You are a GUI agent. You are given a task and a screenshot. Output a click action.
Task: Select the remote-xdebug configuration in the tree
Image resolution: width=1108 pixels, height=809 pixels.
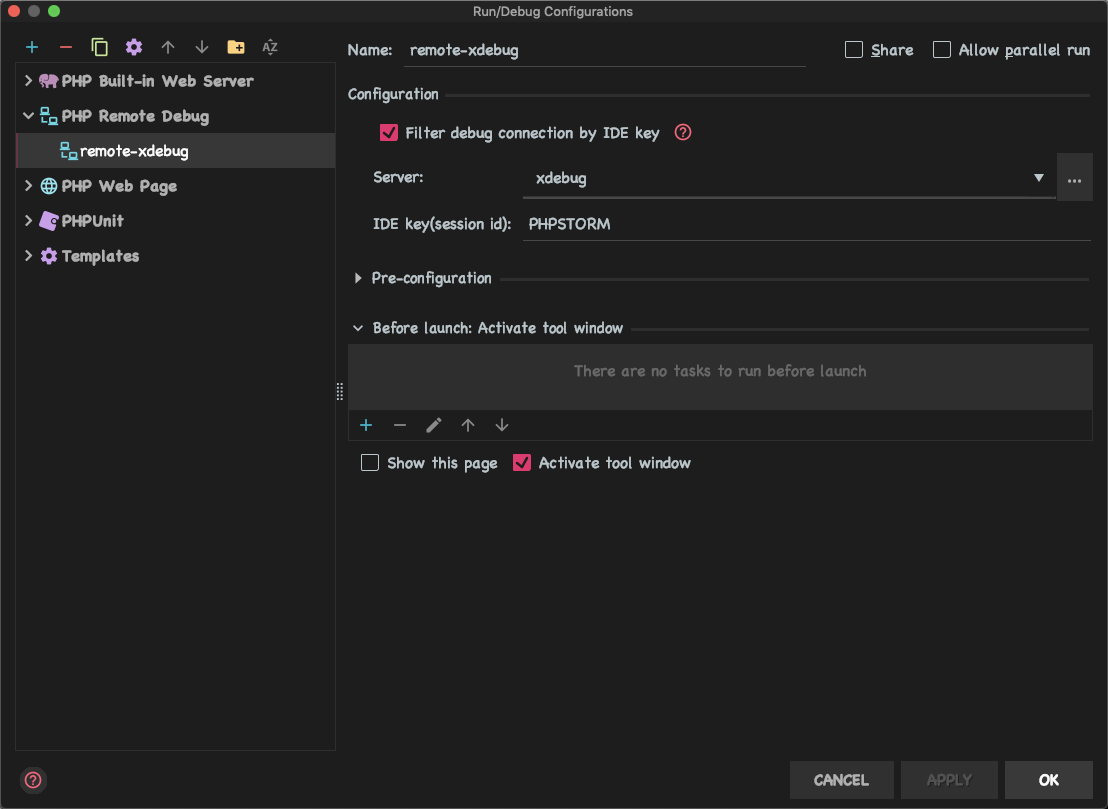coord(134,151)
